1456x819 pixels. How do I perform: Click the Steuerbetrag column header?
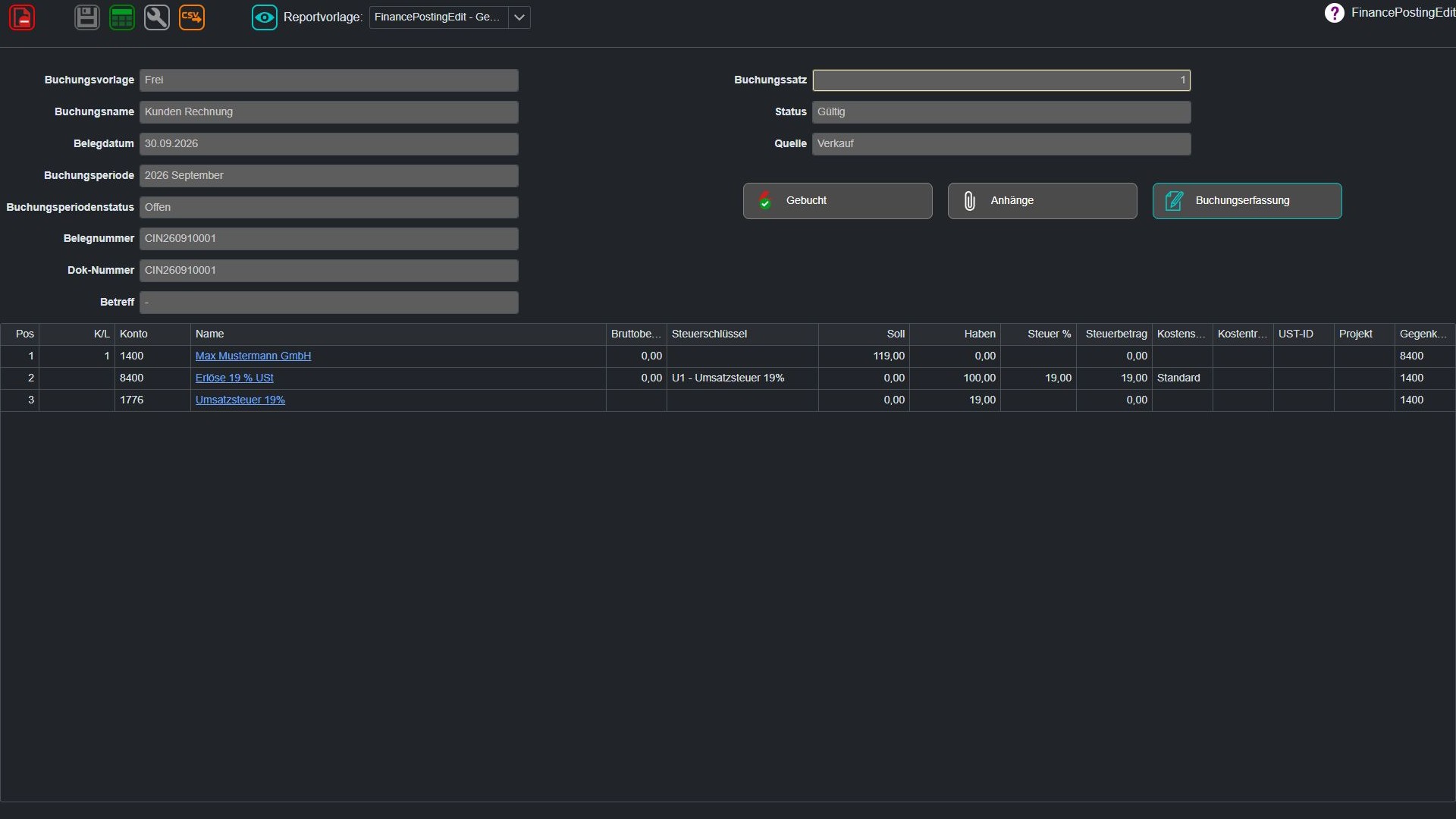point(1115,334)
